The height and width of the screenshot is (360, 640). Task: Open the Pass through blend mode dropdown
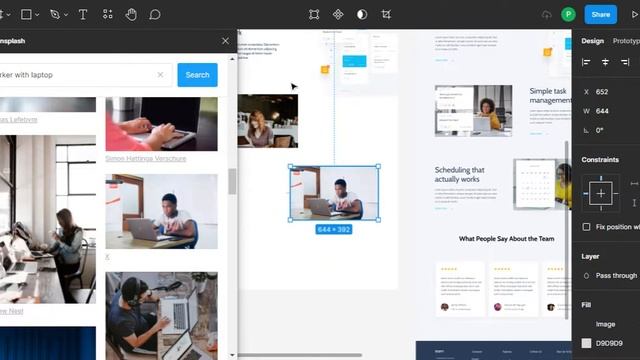[616, 276]
